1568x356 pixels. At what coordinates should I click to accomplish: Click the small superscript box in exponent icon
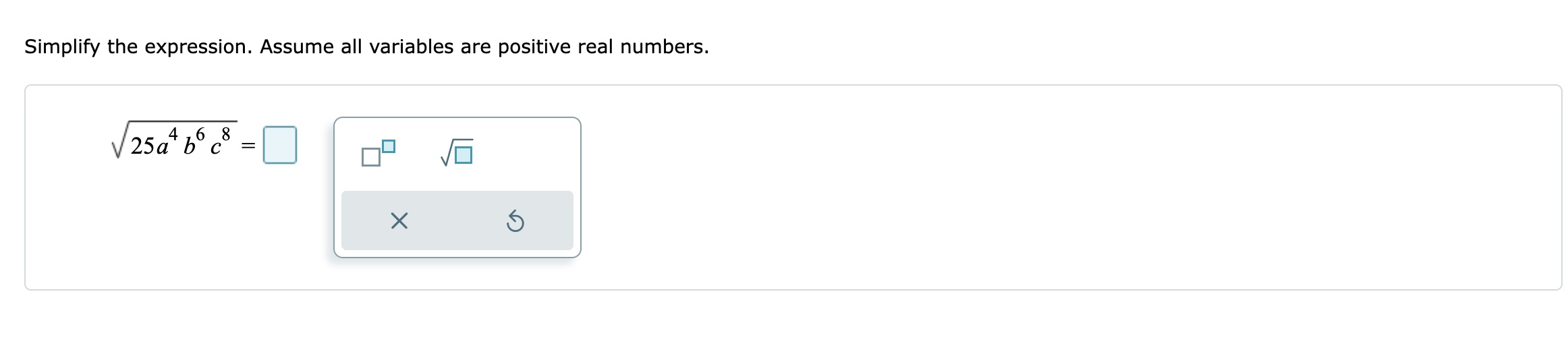pos(388,146)
